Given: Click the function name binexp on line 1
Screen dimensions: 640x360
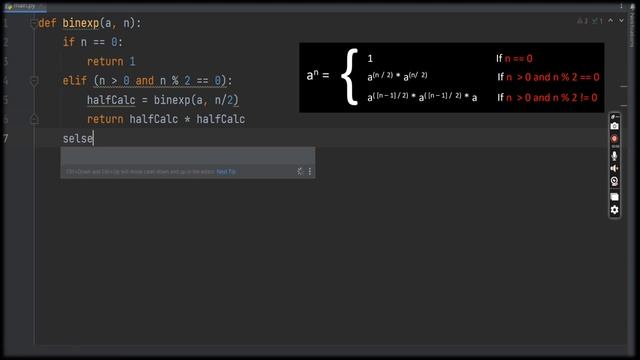Looking at the screenshot, I should [81, 23].
